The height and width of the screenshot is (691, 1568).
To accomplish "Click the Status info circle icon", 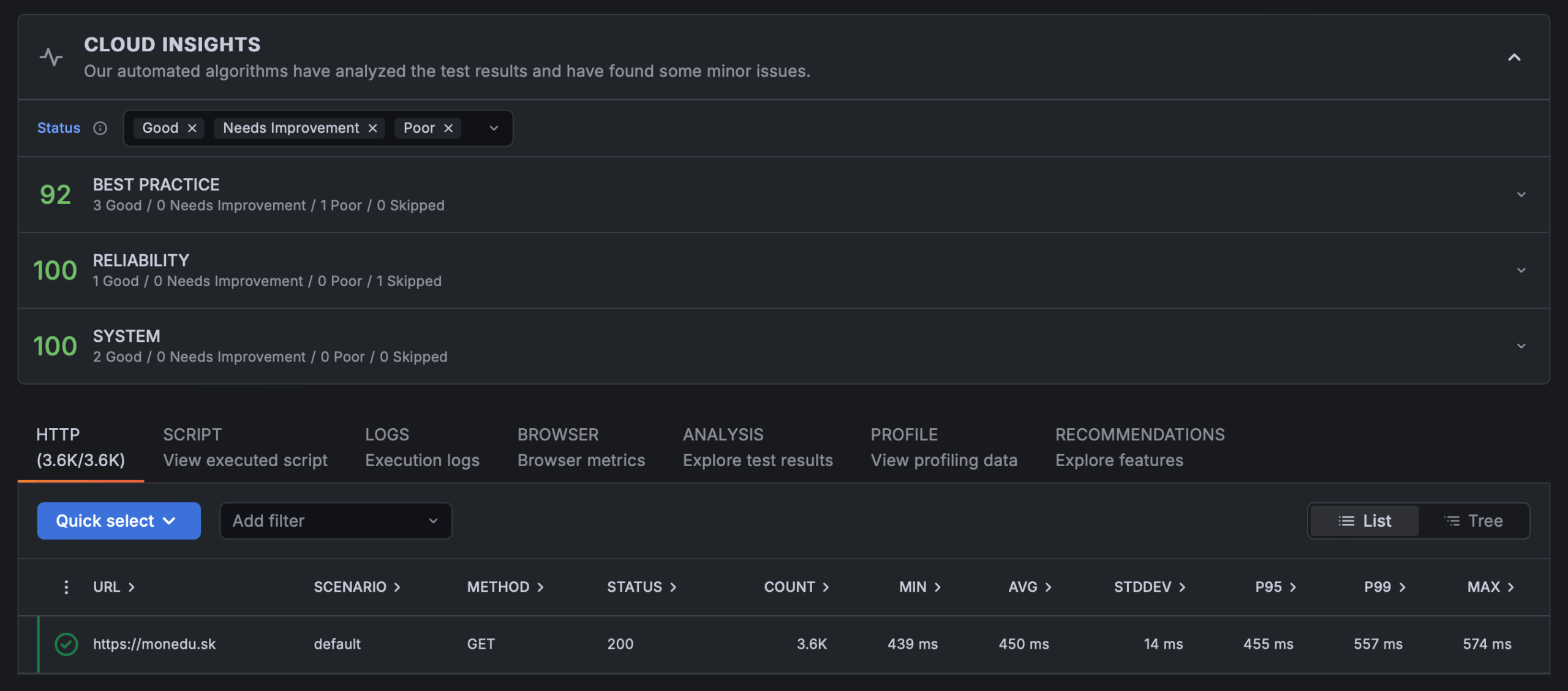I will coord(100,128).
